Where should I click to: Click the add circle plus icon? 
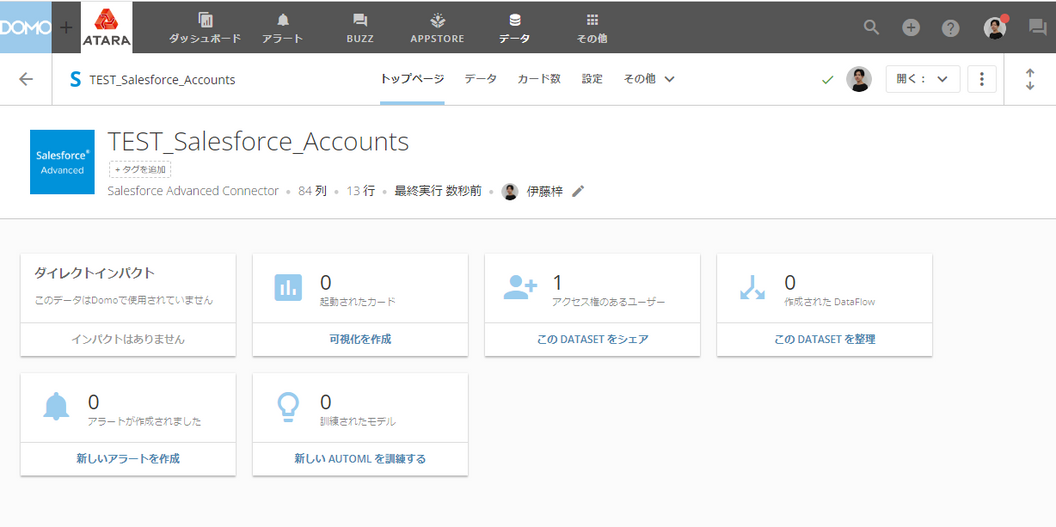(911, 28)
